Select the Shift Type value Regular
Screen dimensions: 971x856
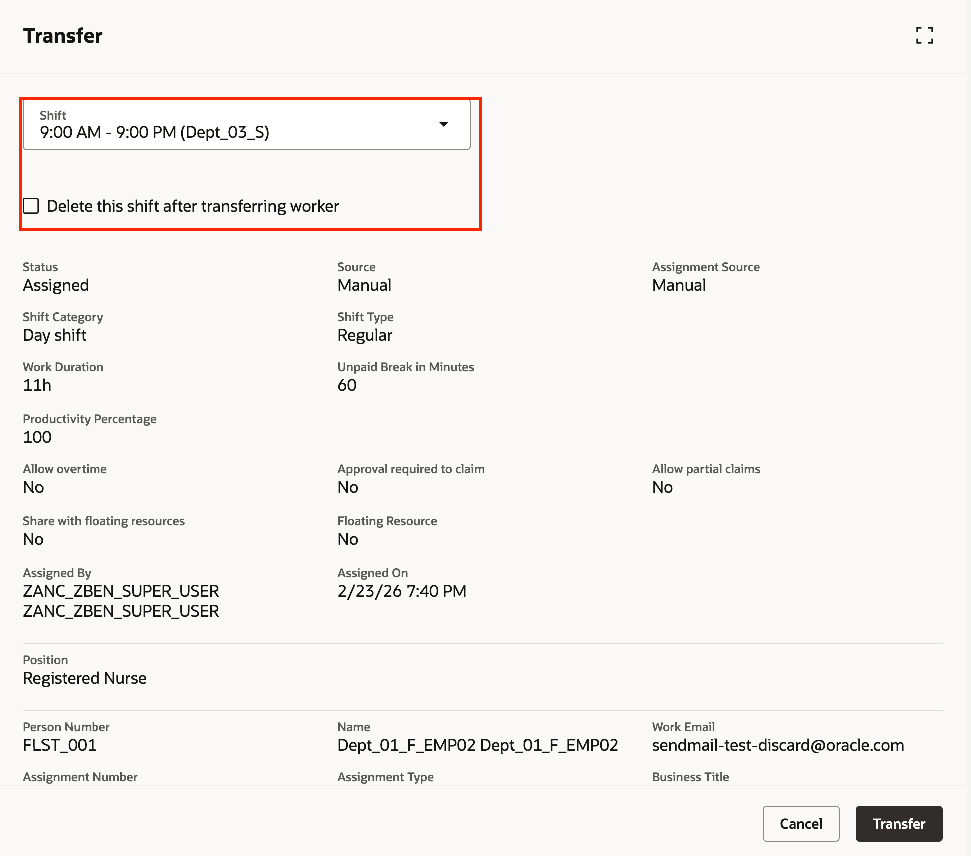(x=364, y=335)
